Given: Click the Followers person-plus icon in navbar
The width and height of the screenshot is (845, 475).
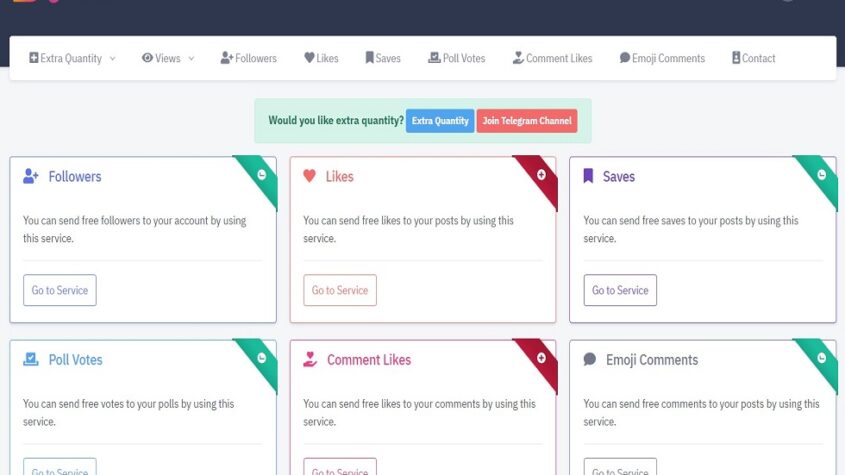Looking at the screenshot, I should pyautogui.click(x=227, y=58).
